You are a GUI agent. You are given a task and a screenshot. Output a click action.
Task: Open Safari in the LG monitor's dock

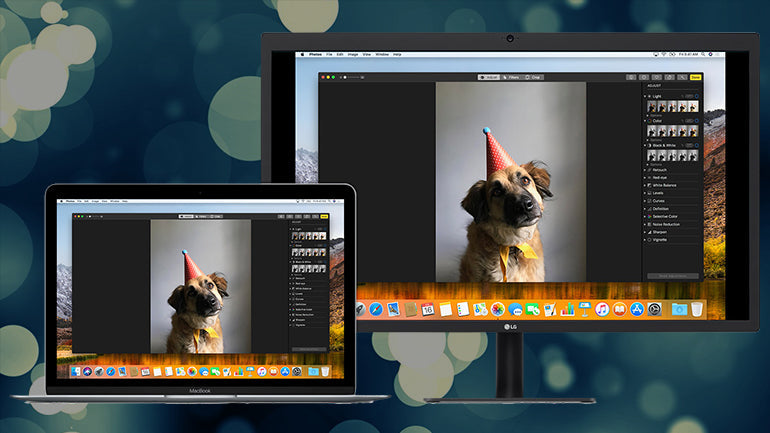376,310
